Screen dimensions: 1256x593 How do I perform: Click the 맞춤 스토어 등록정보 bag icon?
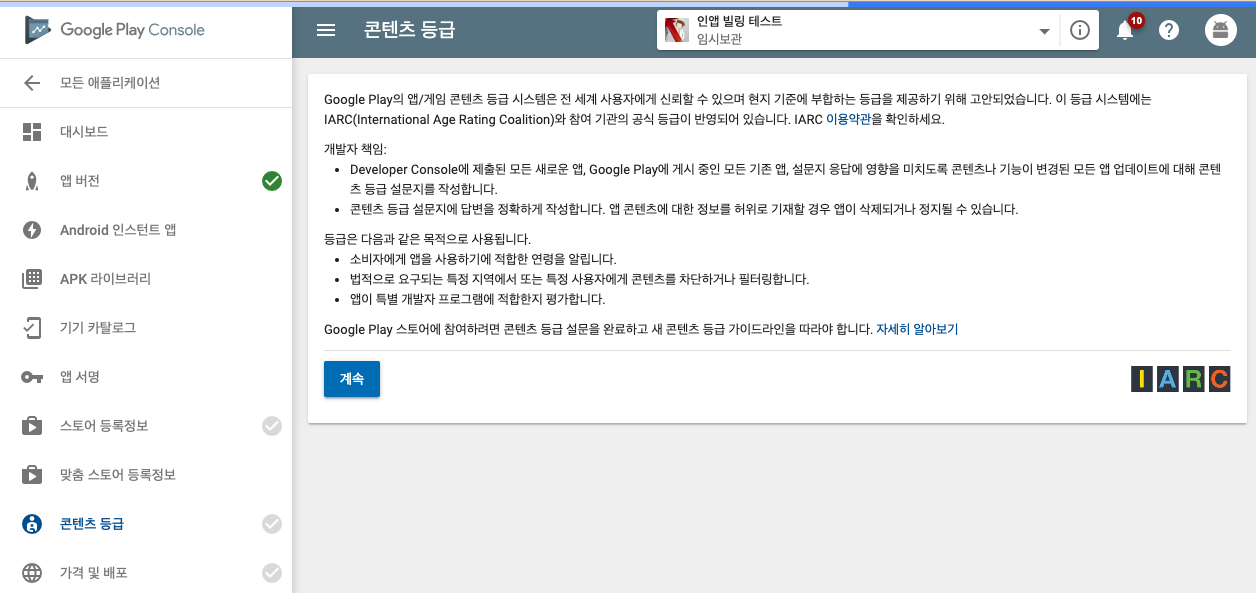(32, 475)
